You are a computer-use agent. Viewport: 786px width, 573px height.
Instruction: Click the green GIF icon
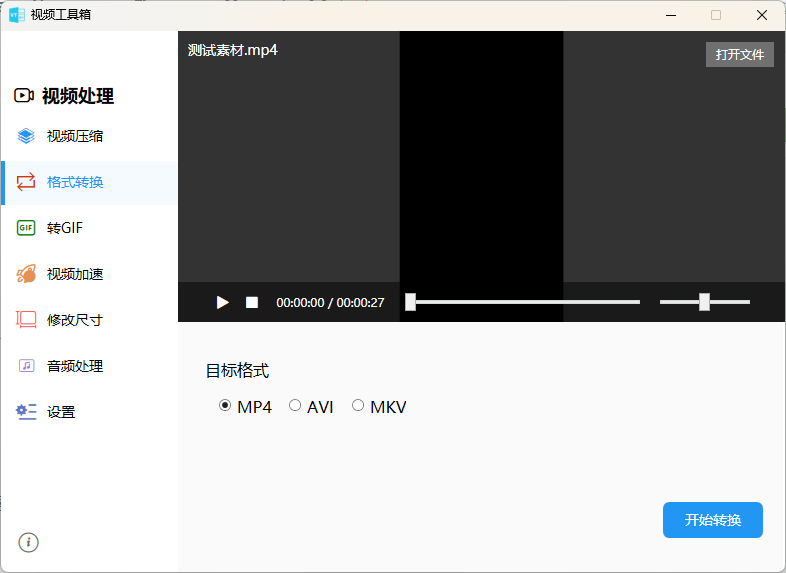pyautogui.click(x=26, y=228)
